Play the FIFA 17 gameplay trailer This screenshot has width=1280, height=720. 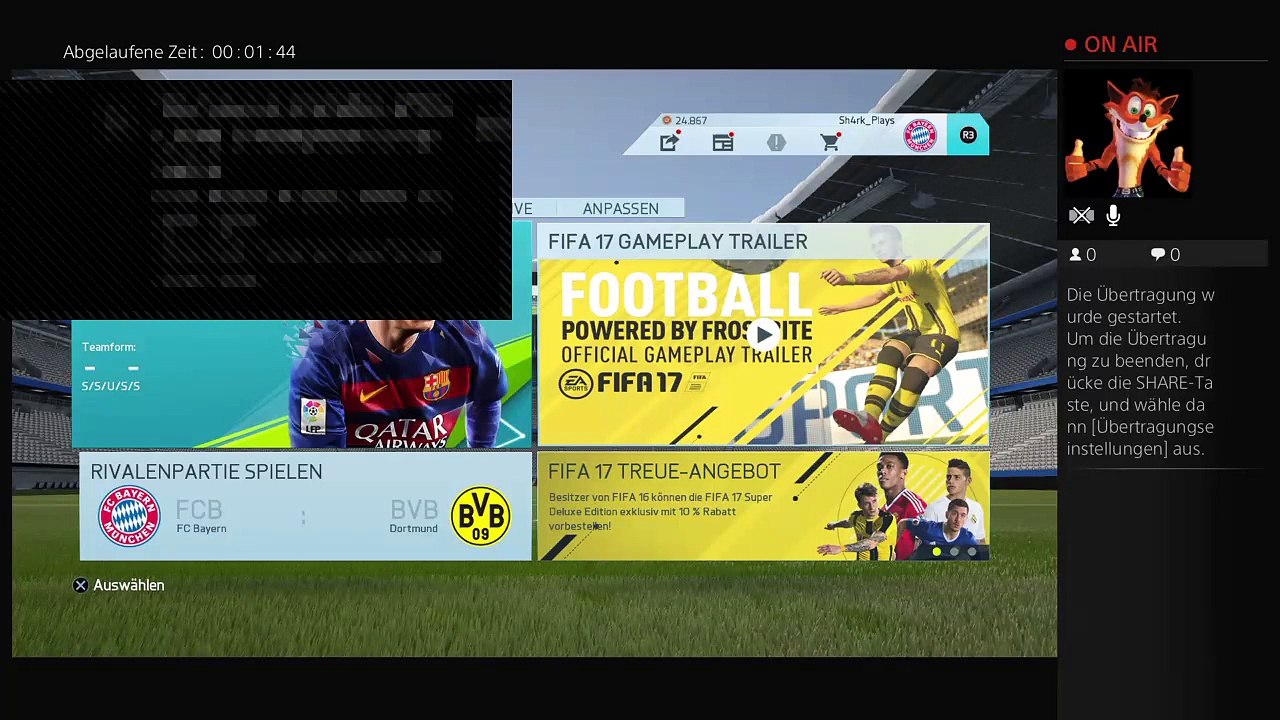tap(763, 334)
